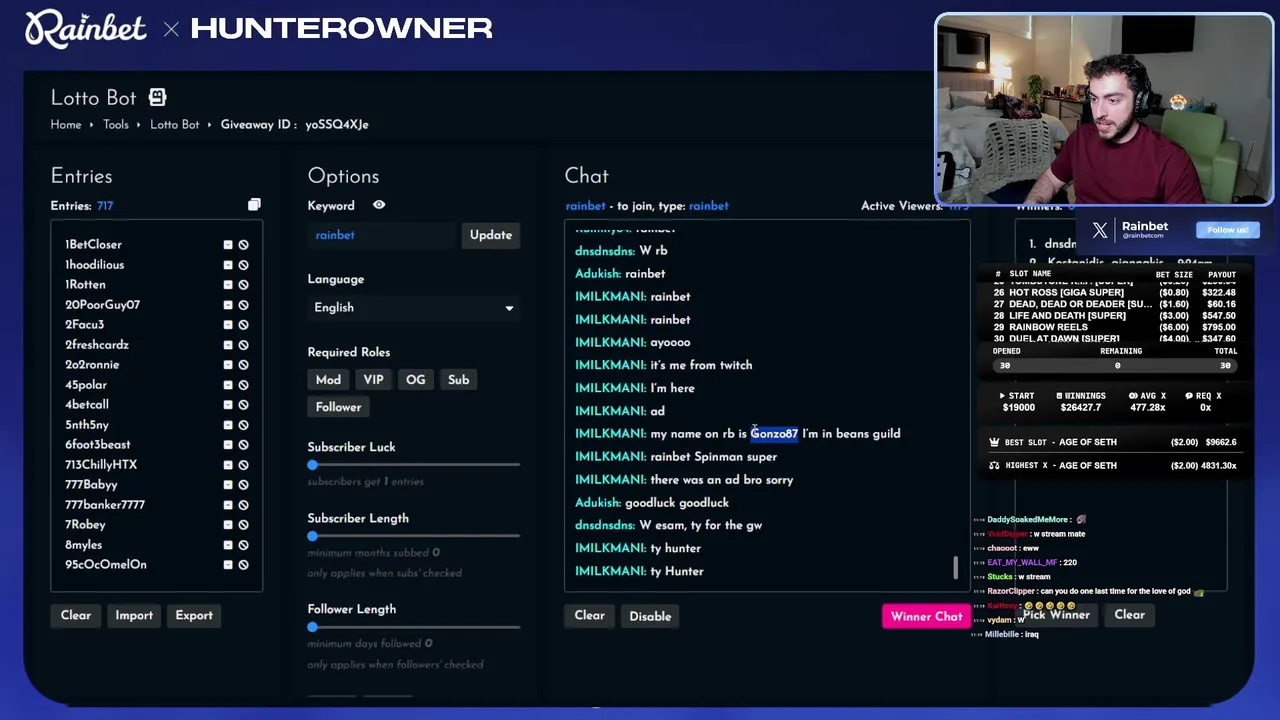Viewport: 1280px width, 720px height.
Task: Ban user 2freshcardz with the ban icon
Action: tap(243, 345)
